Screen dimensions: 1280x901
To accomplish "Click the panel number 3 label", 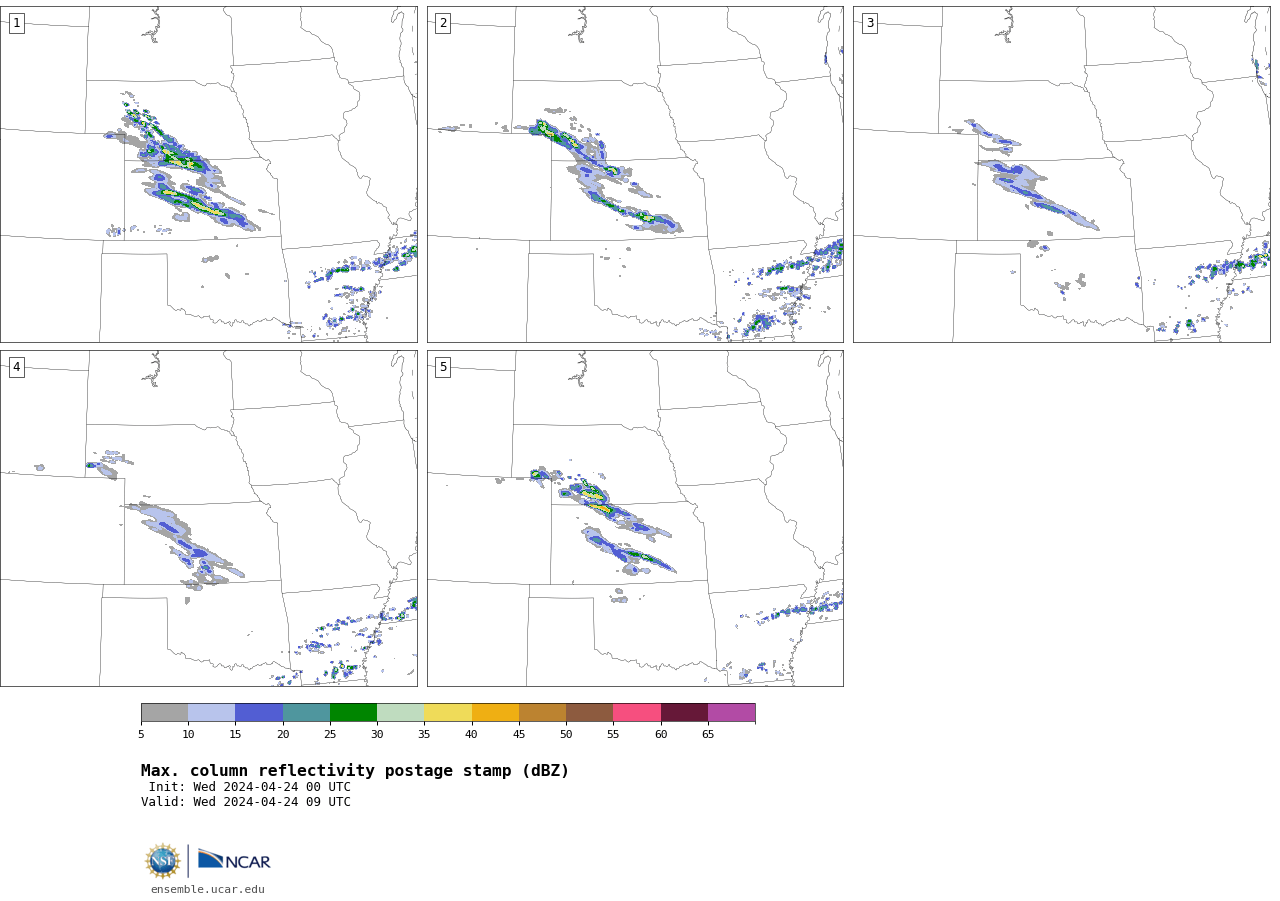I will 869,23.
